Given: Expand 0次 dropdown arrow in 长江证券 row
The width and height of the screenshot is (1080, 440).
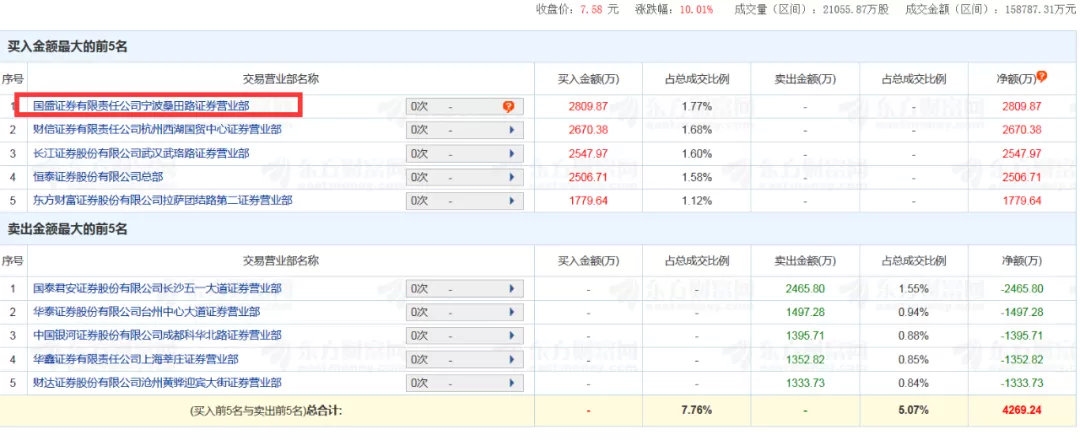Looking at the screenshot, I should 511,154.
